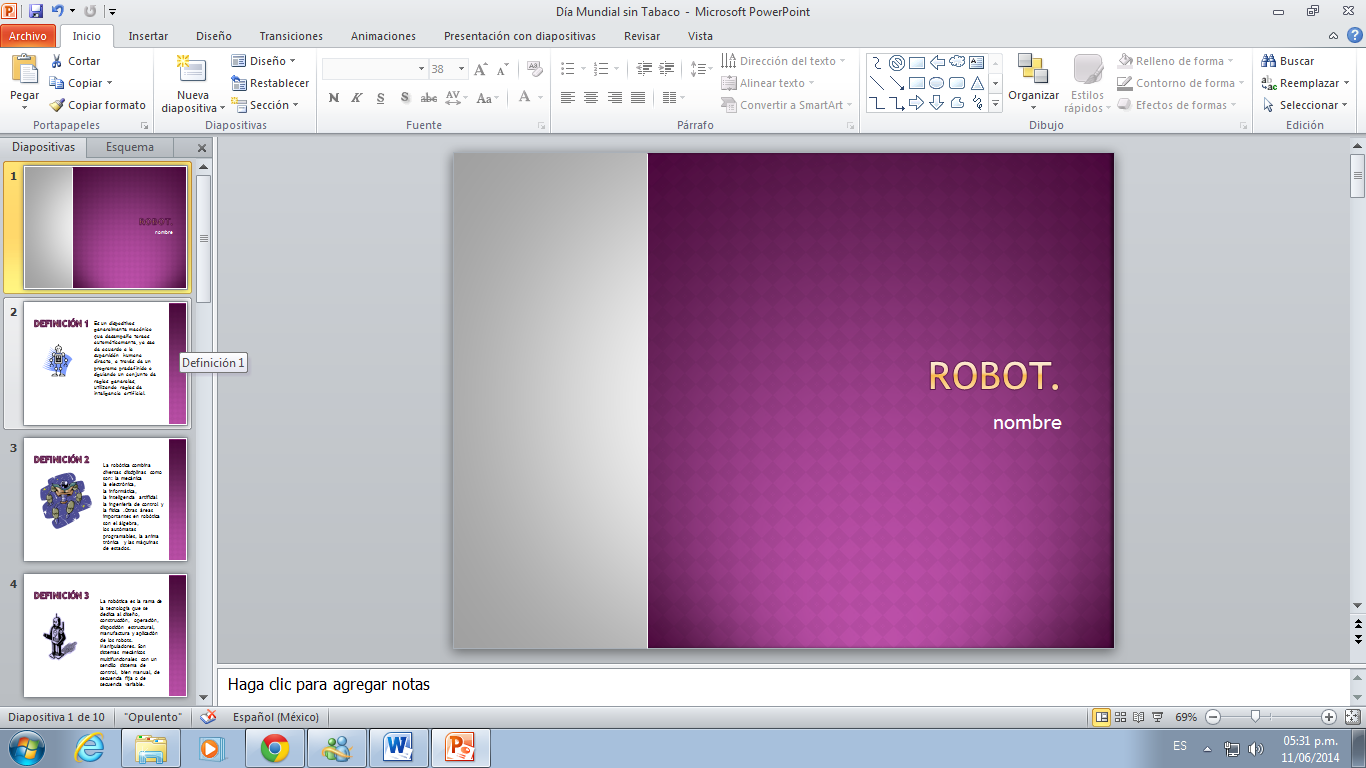Click the Restablecer button

(x=270, y=83)
